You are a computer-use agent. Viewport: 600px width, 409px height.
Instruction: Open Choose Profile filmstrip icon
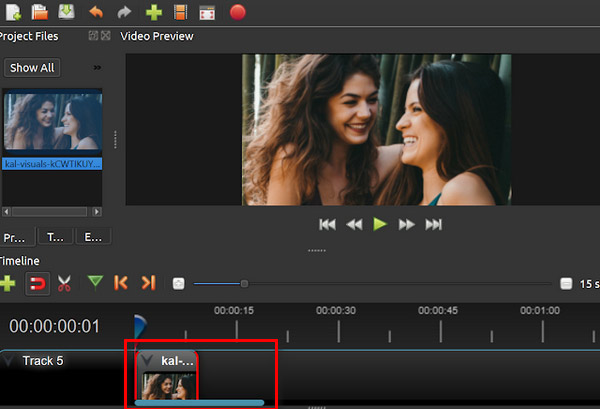(181, 12)
